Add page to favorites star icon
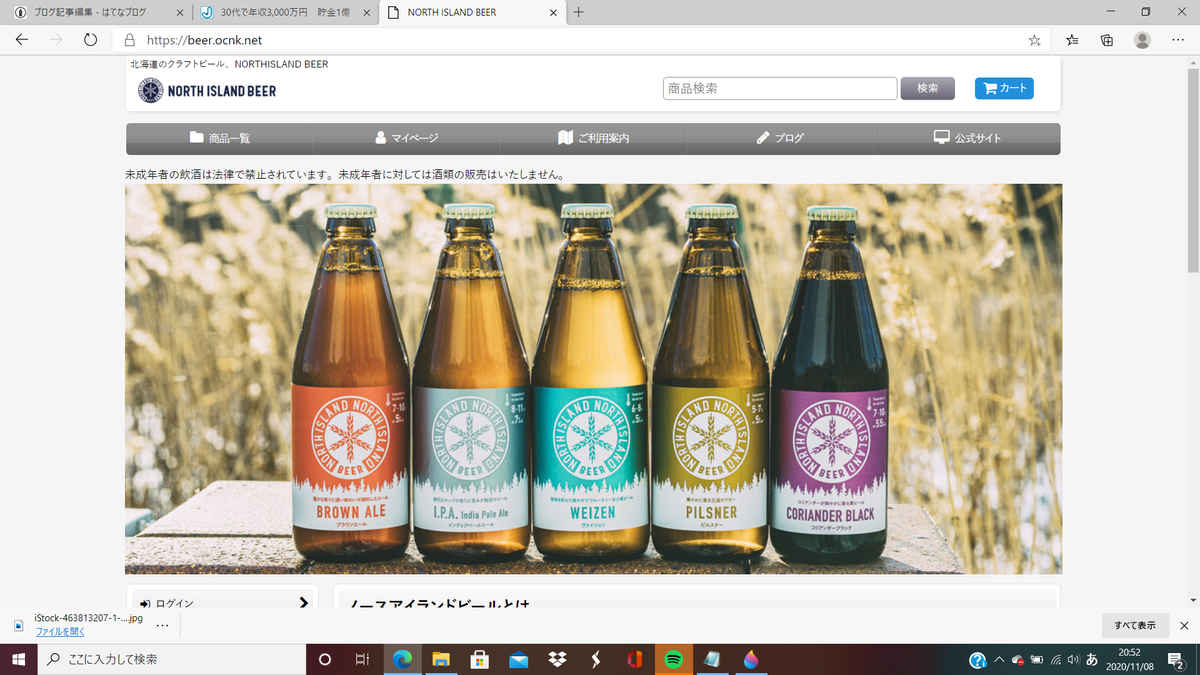This screenshot has height=675, width=1200. pos(1034,40)
